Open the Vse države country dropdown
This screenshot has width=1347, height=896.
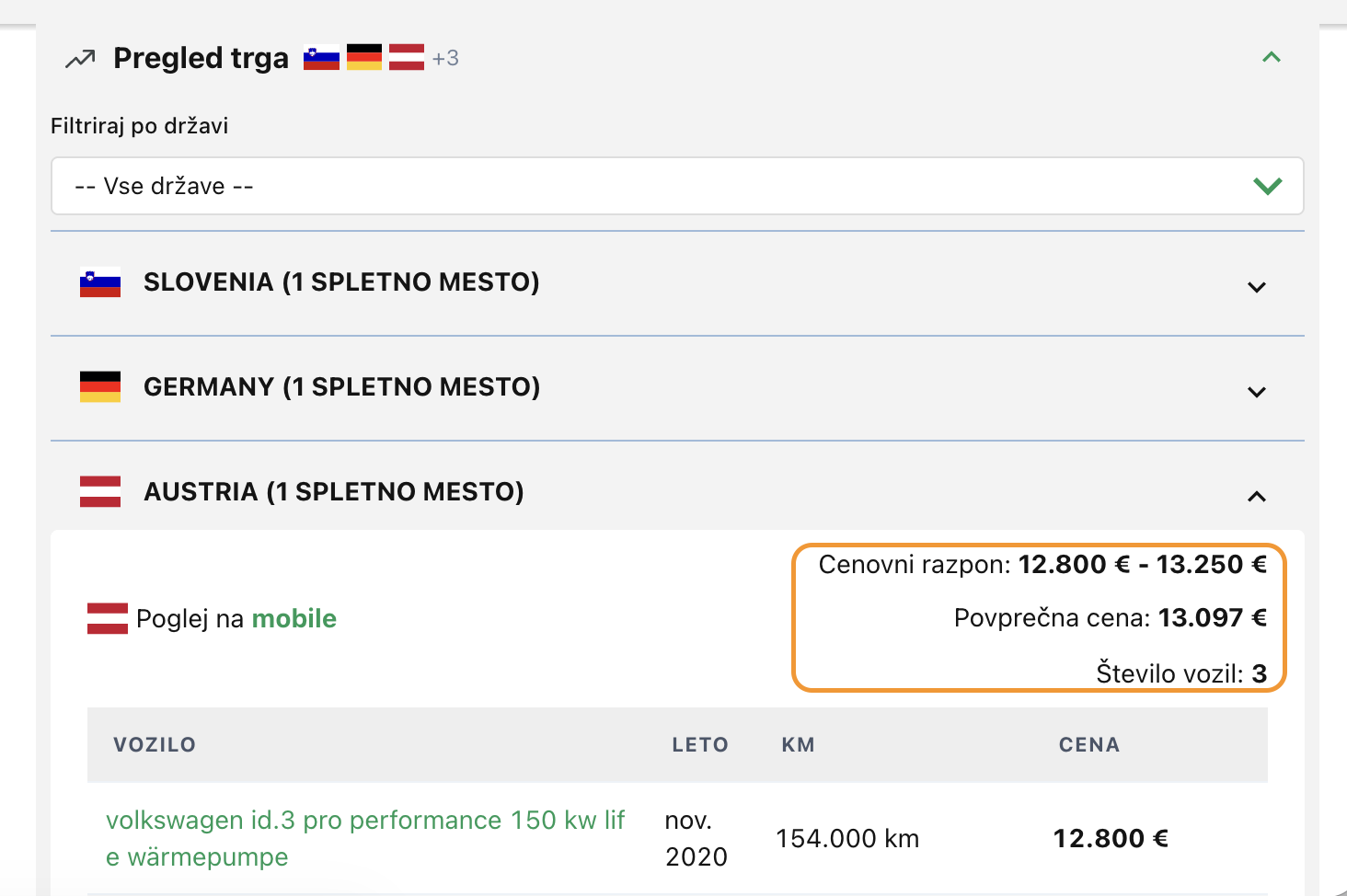click(x=677, y=186)
